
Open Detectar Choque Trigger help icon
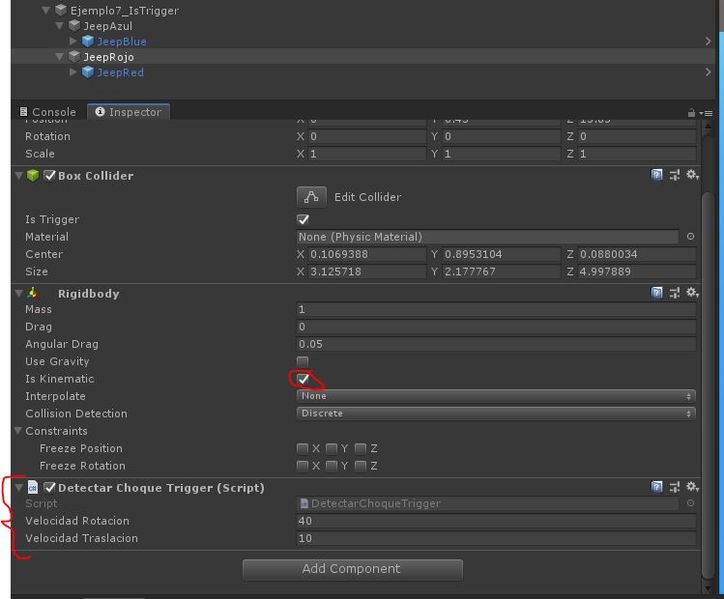click(656, 487)
